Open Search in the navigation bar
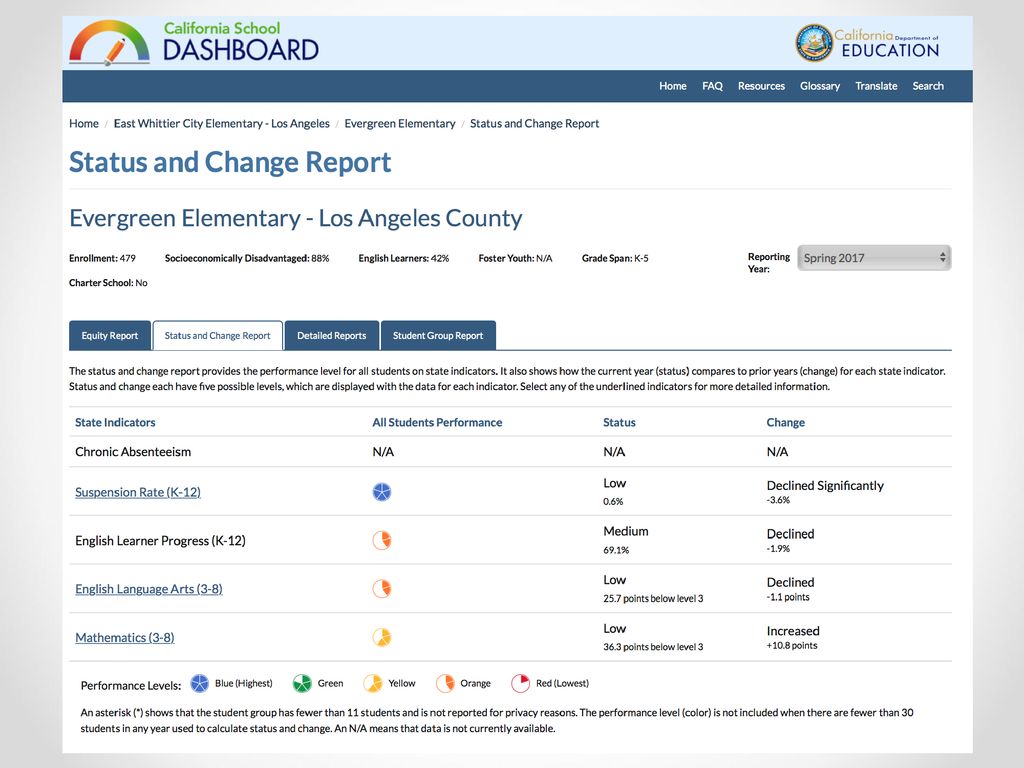Screen dimensions: 1024x768 pyautogui.click(x=928, y=86)
